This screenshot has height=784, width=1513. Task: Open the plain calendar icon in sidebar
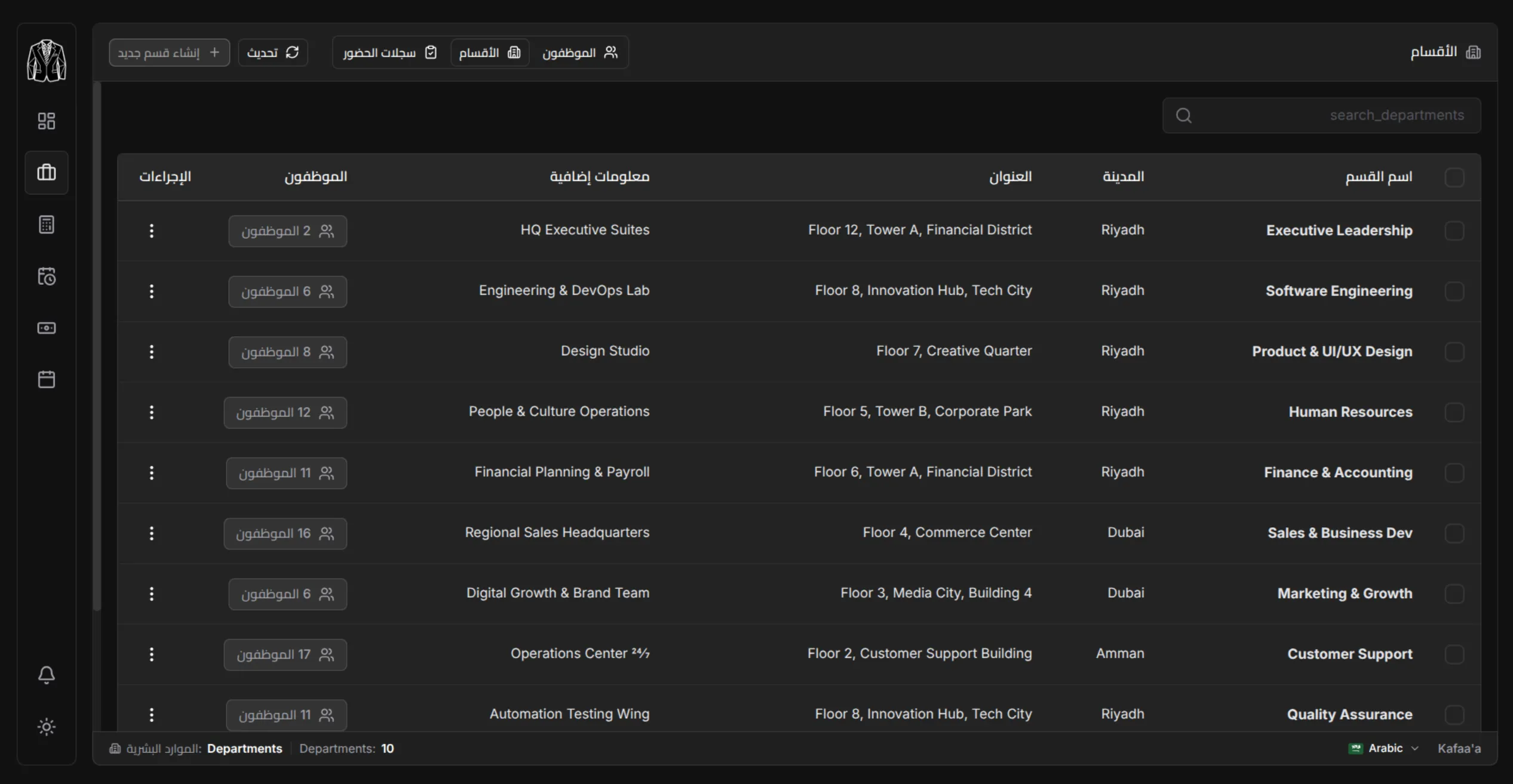(47, 380)
